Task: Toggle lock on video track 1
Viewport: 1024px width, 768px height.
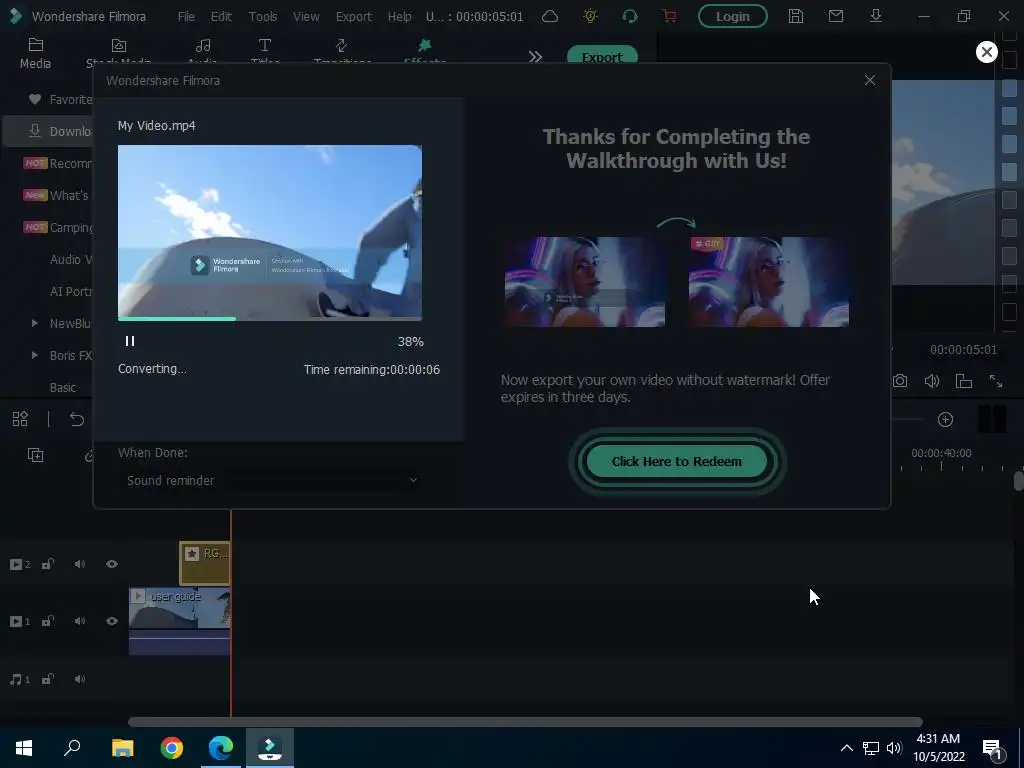Action: tap(48, 621)
